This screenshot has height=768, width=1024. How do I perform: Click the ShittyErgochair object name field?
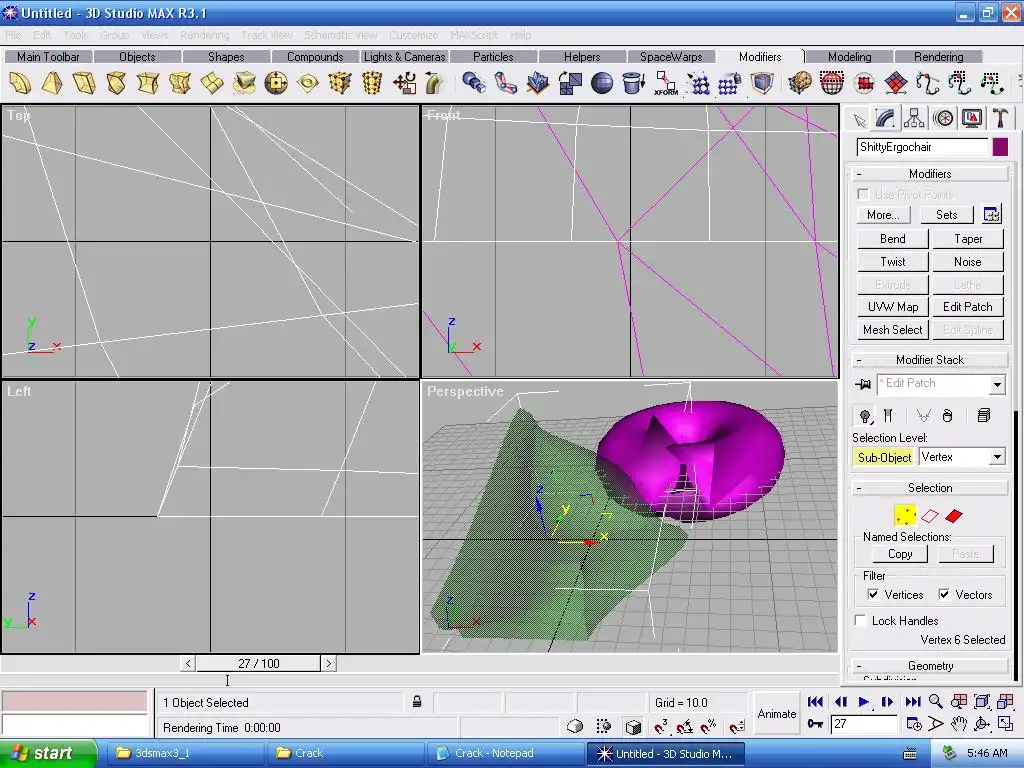(922, 147)
